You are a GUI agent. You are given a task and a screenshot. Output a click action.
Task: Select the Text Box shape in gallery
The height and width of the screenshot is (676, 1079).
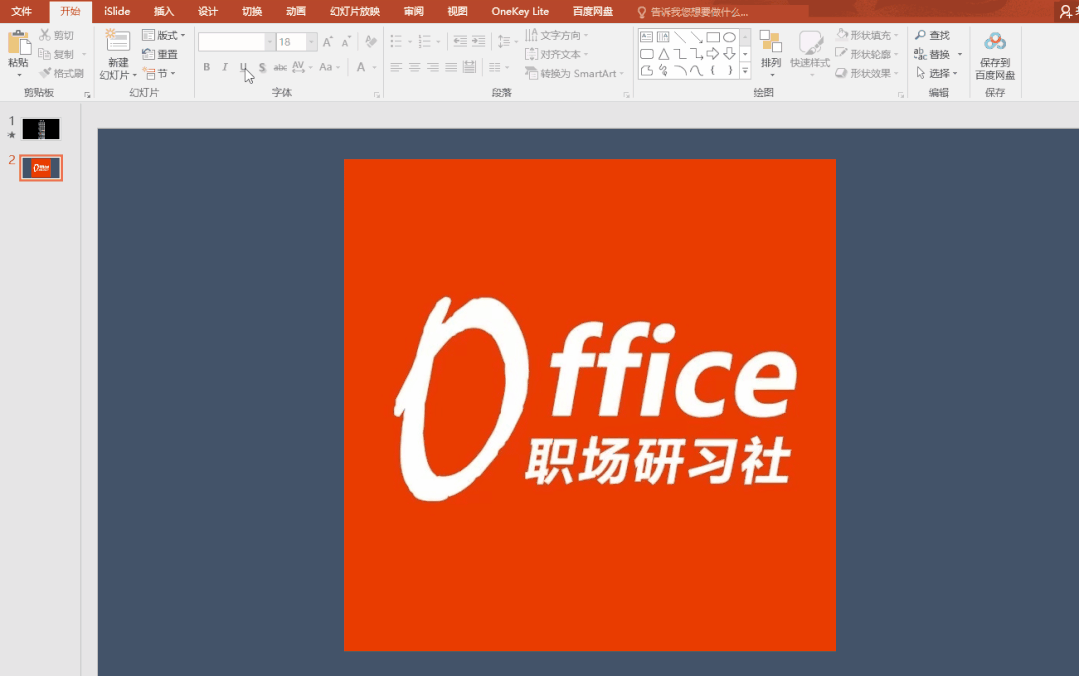pyautogui.click(x=646, y=37)
